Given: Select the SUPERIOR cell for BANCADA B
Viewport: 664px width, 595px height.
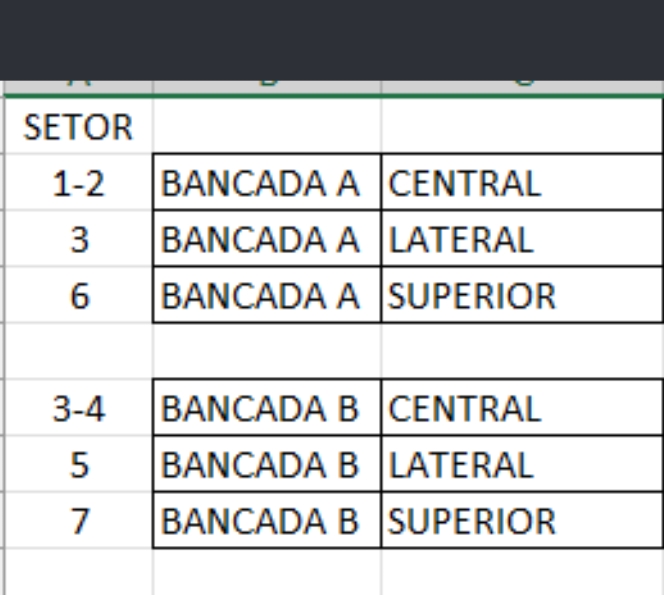Looking at the screenshot, I should click(x=523, y=520).
